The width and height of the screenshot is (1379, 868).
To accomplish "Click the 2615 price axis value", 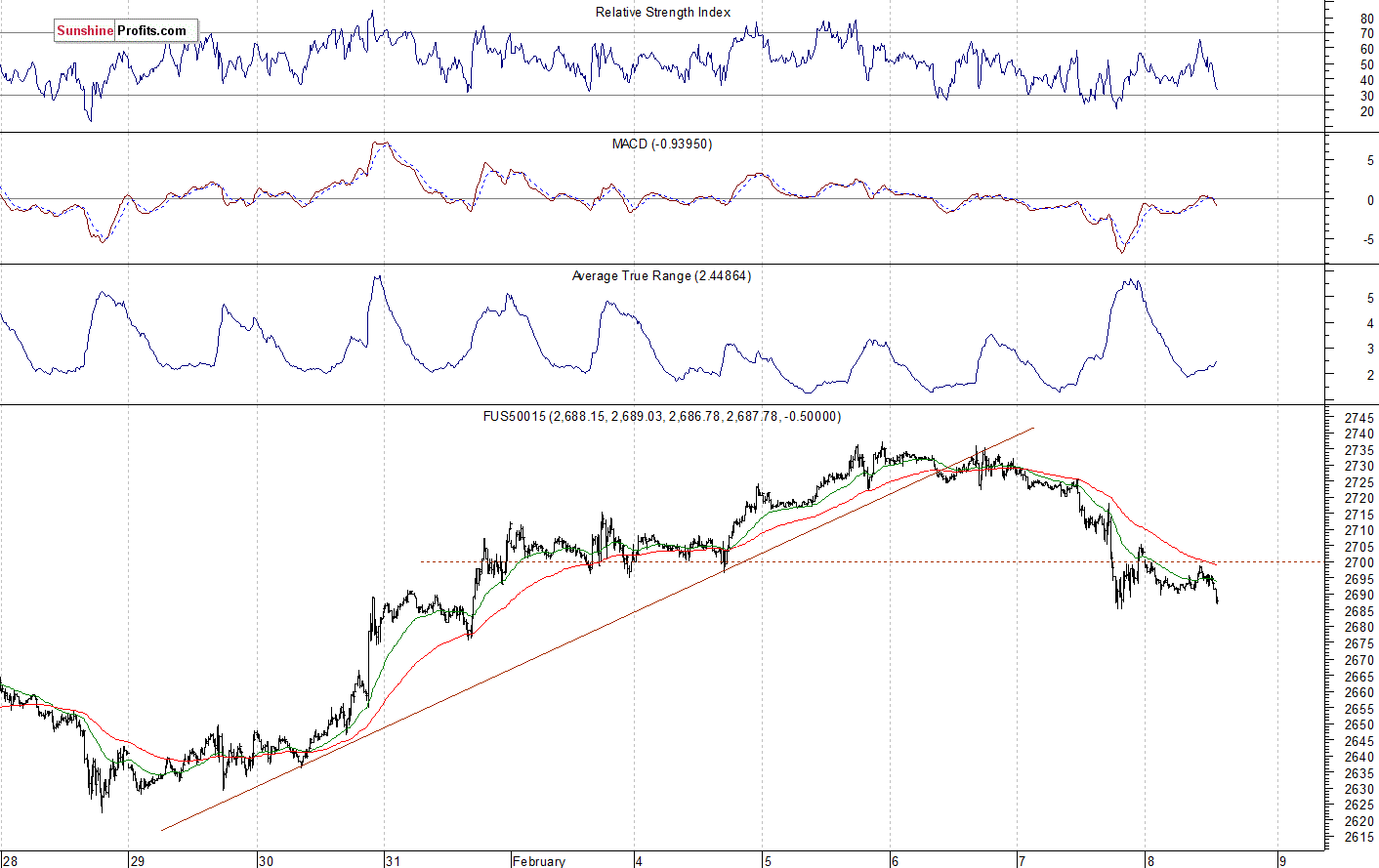I will (1359, 838).
